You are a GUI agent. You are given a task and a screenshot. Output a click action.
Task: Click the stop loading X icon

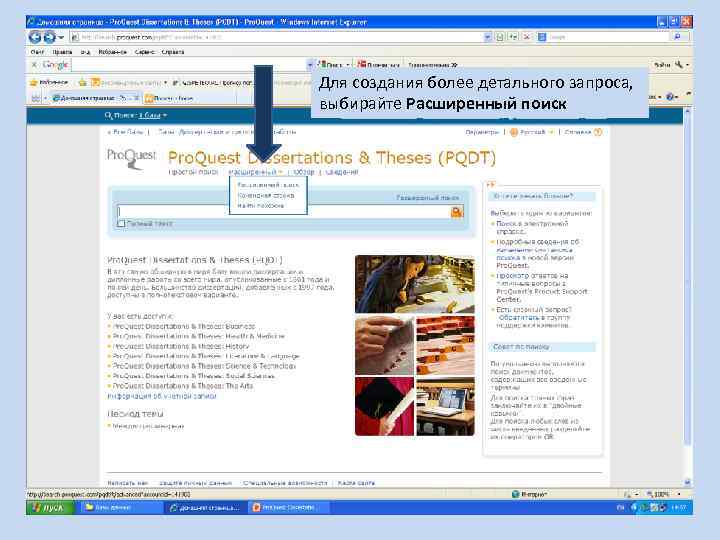click(x=527, y=37)
